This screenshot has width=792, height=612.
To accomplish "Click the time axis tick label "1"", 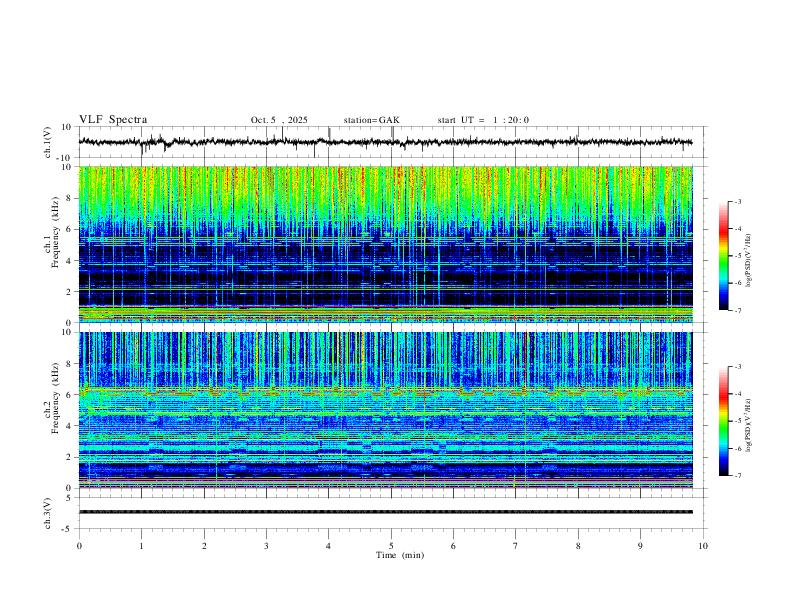I will pyautogui.click(x=141, y=546).
